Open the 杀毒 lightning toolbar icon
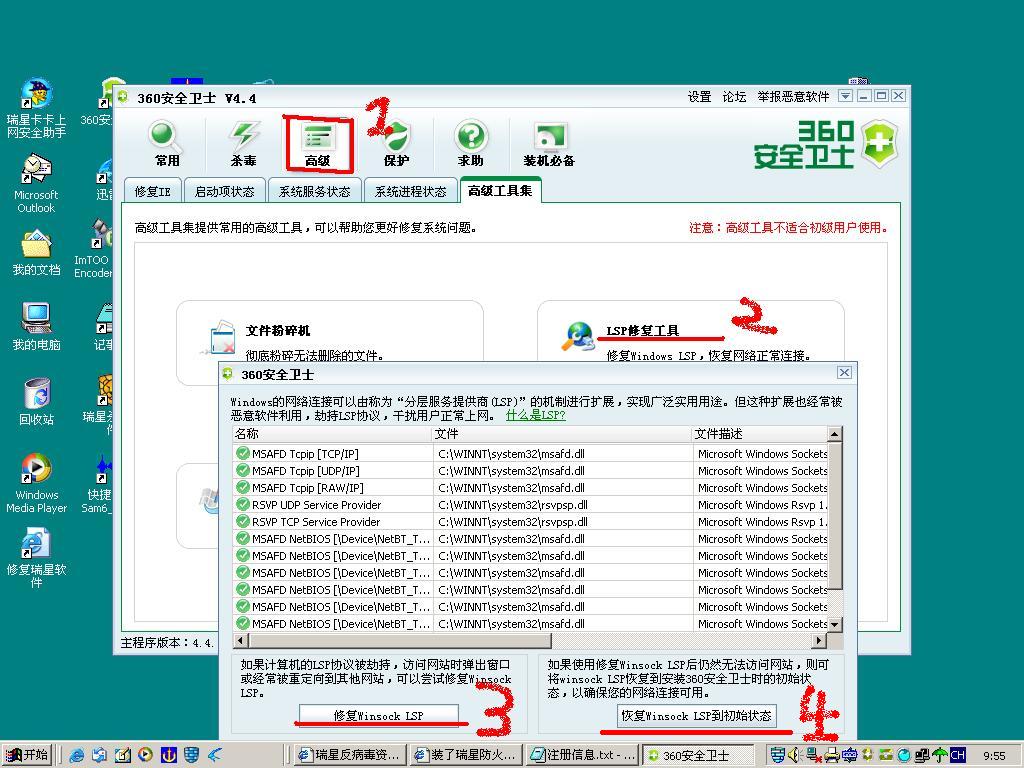The height and width of the screenshot is (768, 1024). [x=244, y=144]
